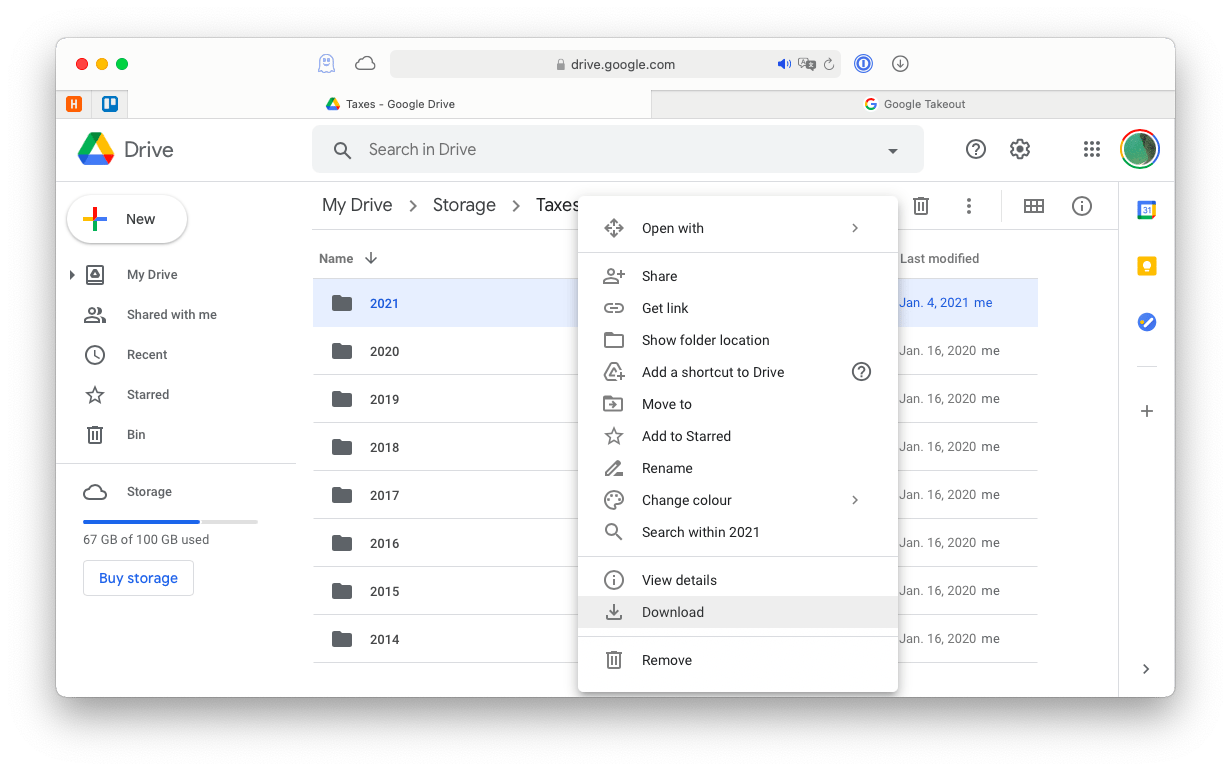Select Rename in the context menu

(x=738, y=468)
